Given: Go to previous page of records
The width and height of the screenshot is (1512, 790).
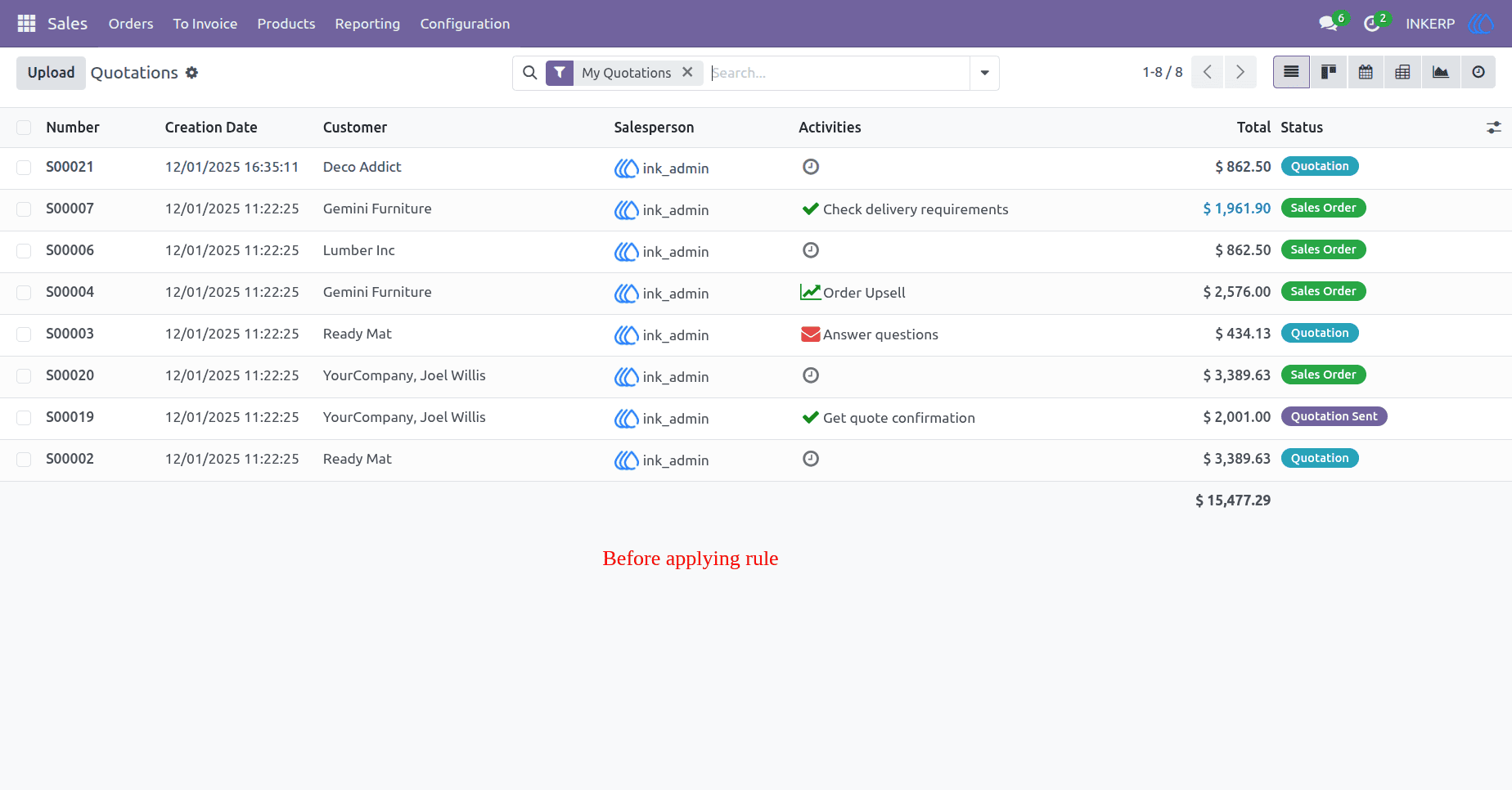Looking at the screenshot, I should click(x=1208, y=72).
